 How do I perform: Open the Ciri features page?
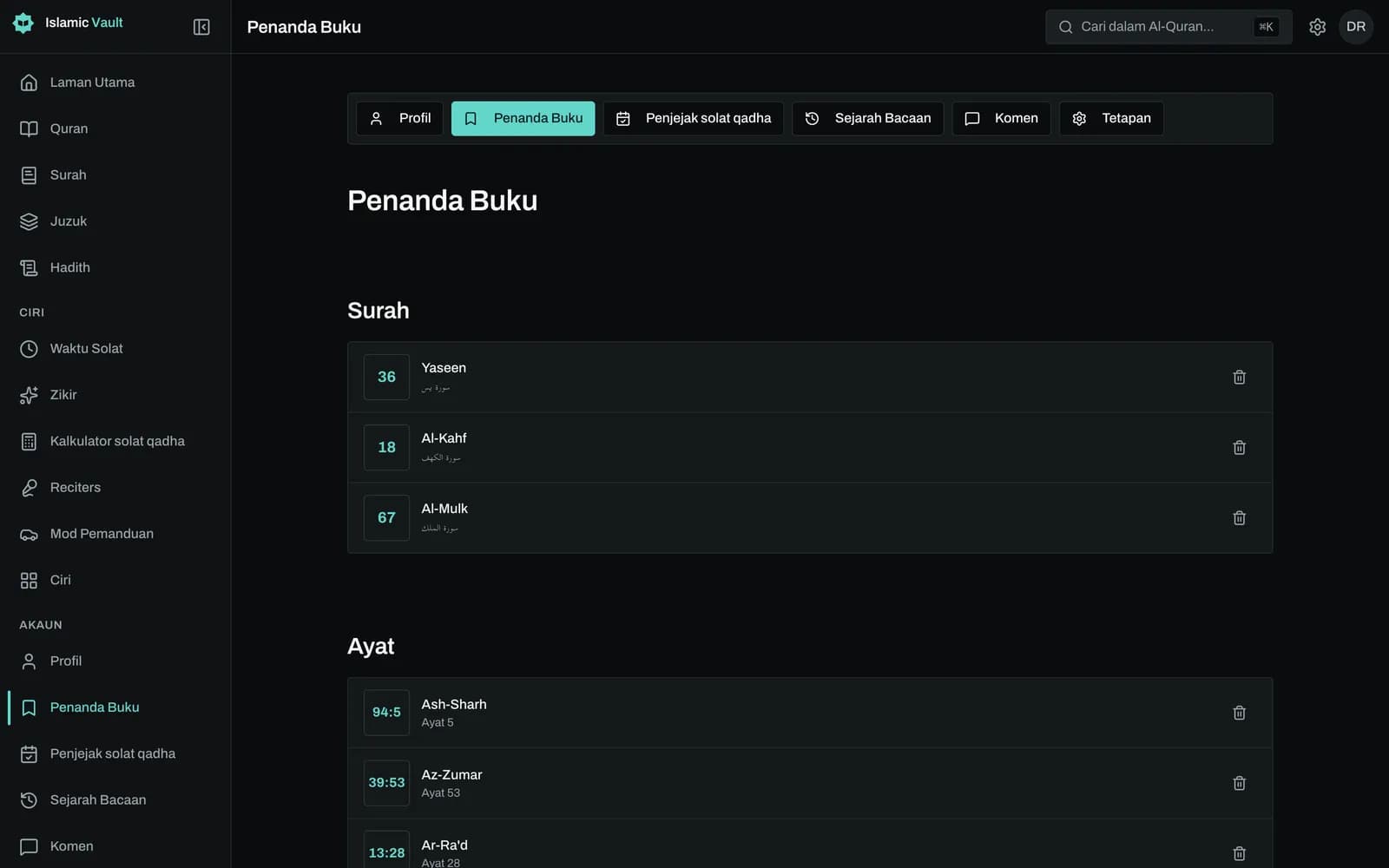[x=115, y=580]
